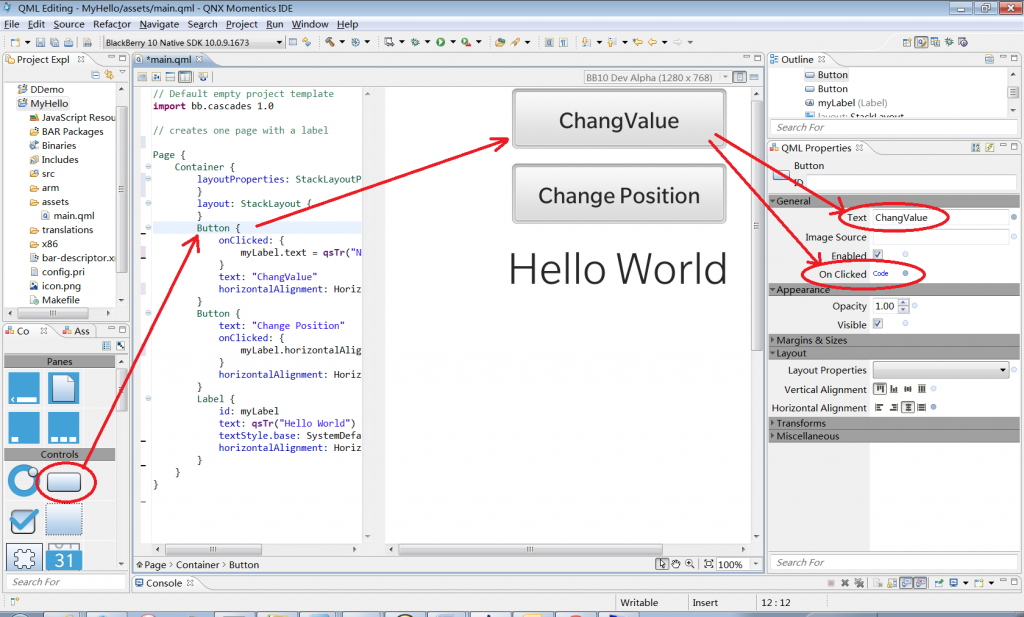Select the TabbedPane icon with three tabs
Screen dimensions: 1024x617
point(63,428)
